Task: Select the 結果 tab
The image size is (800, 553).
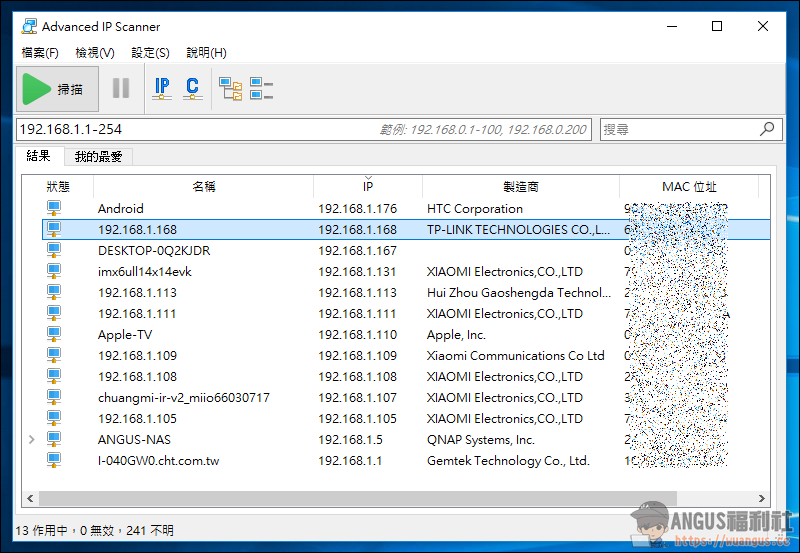Action: pyautogui.click(x=39, y=157)
